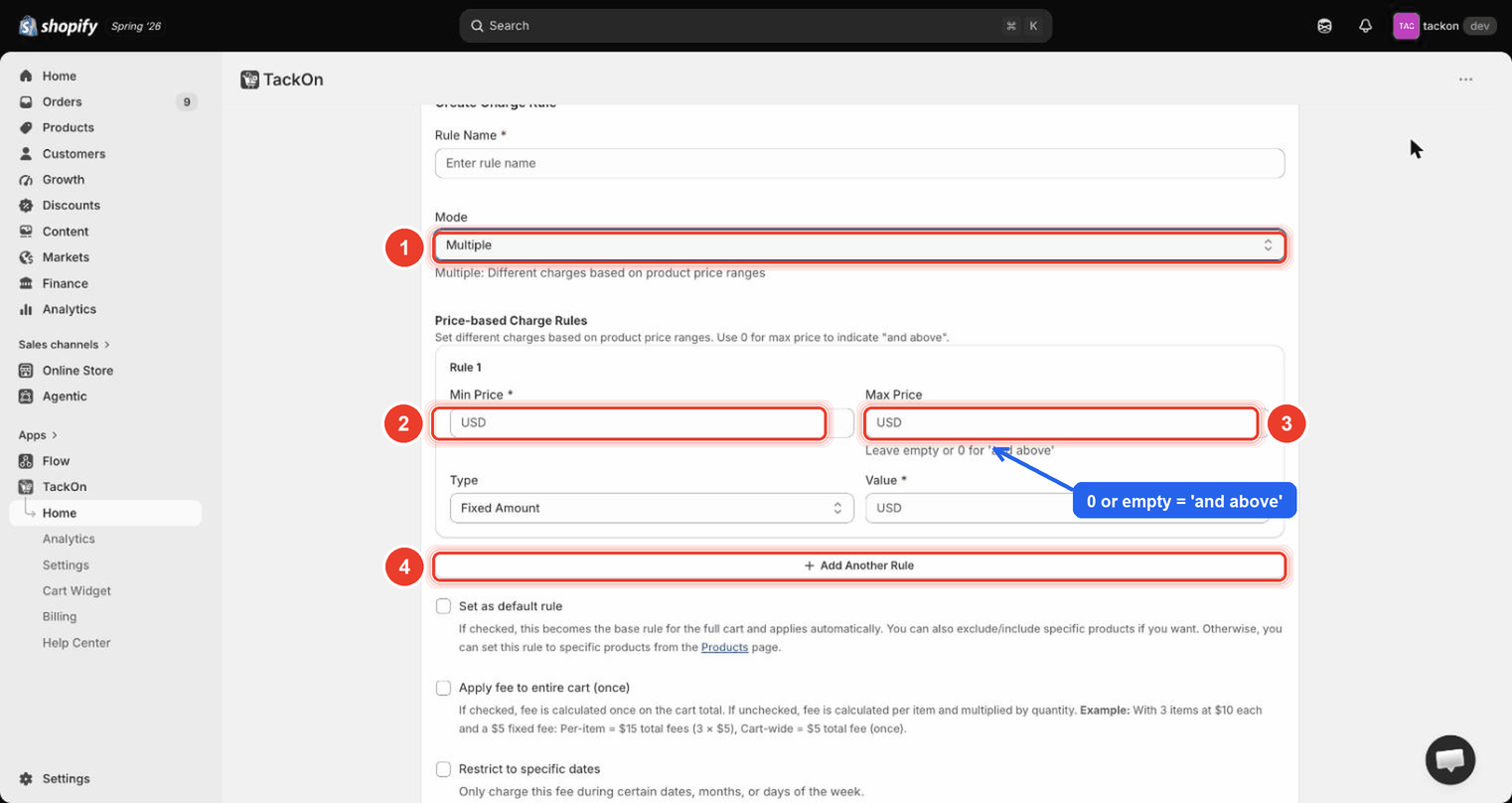This screenshot has height=803, width=1512.
Task: Expand Apps section
Action: point(38,435)
